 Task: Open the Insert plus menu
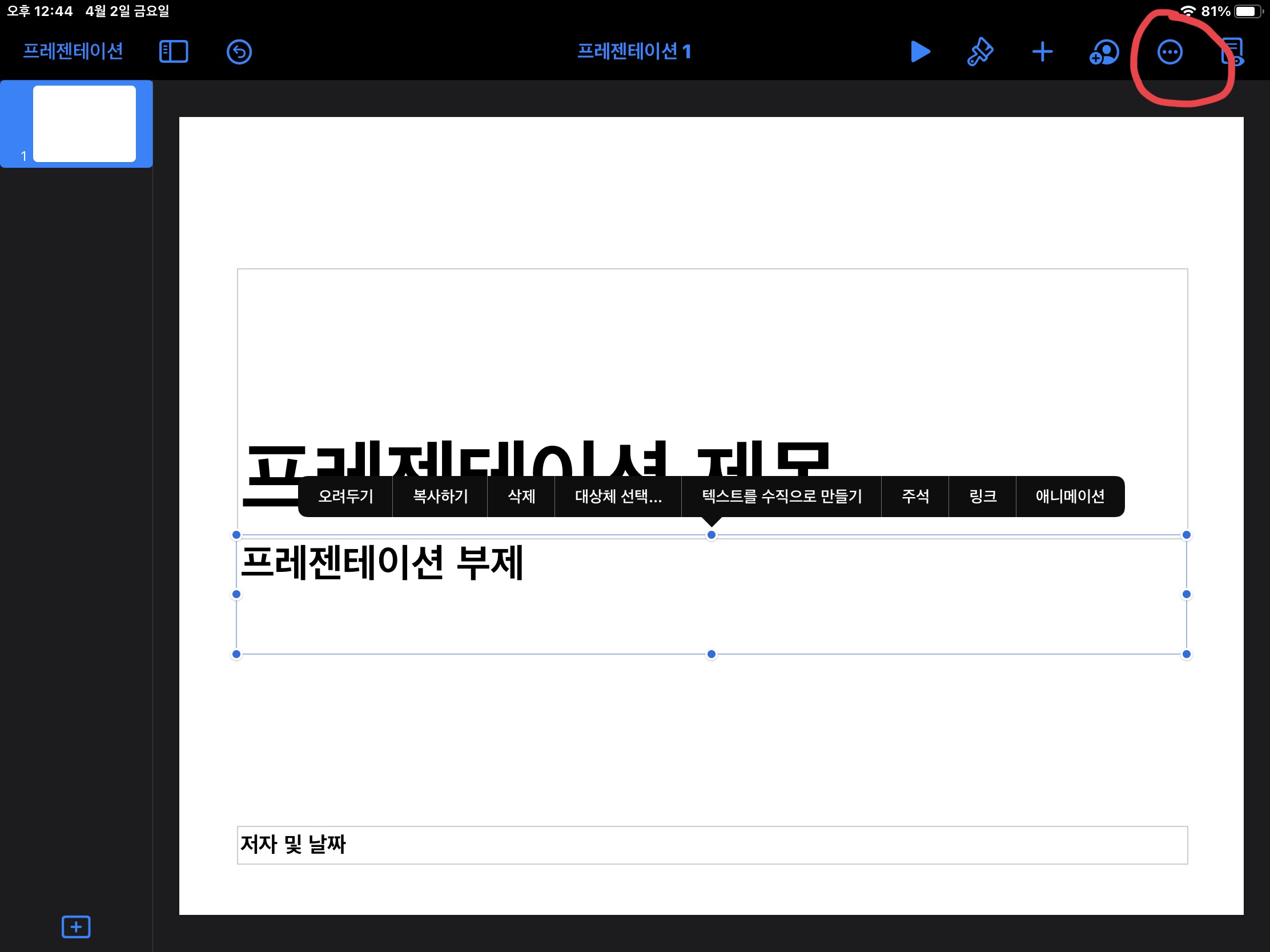(1042, 51)
